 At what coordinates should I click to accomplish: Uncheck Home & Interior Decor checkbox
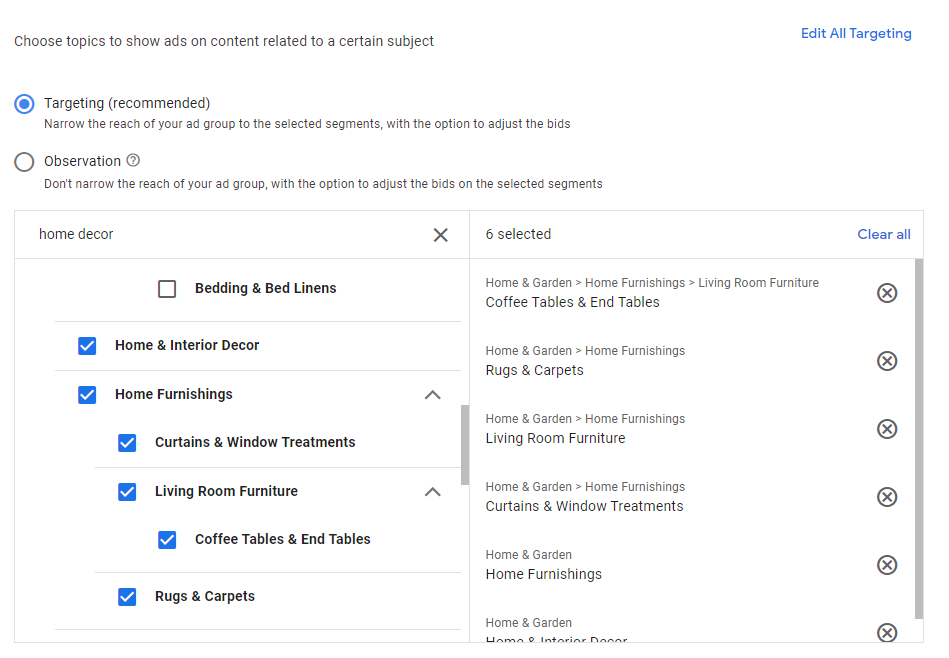[x=87, y=346]
